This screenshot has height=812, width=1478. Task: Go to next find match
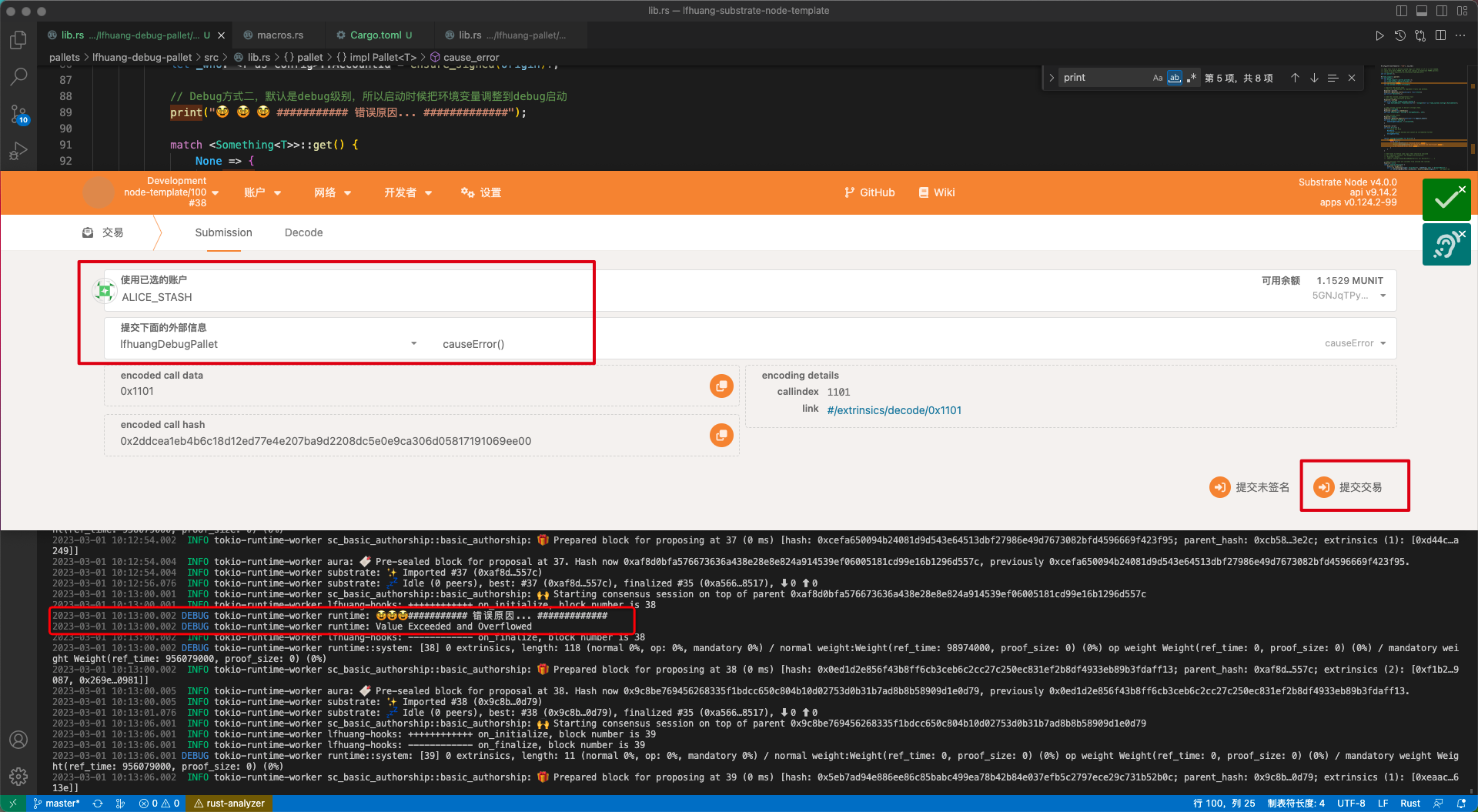1314,78
